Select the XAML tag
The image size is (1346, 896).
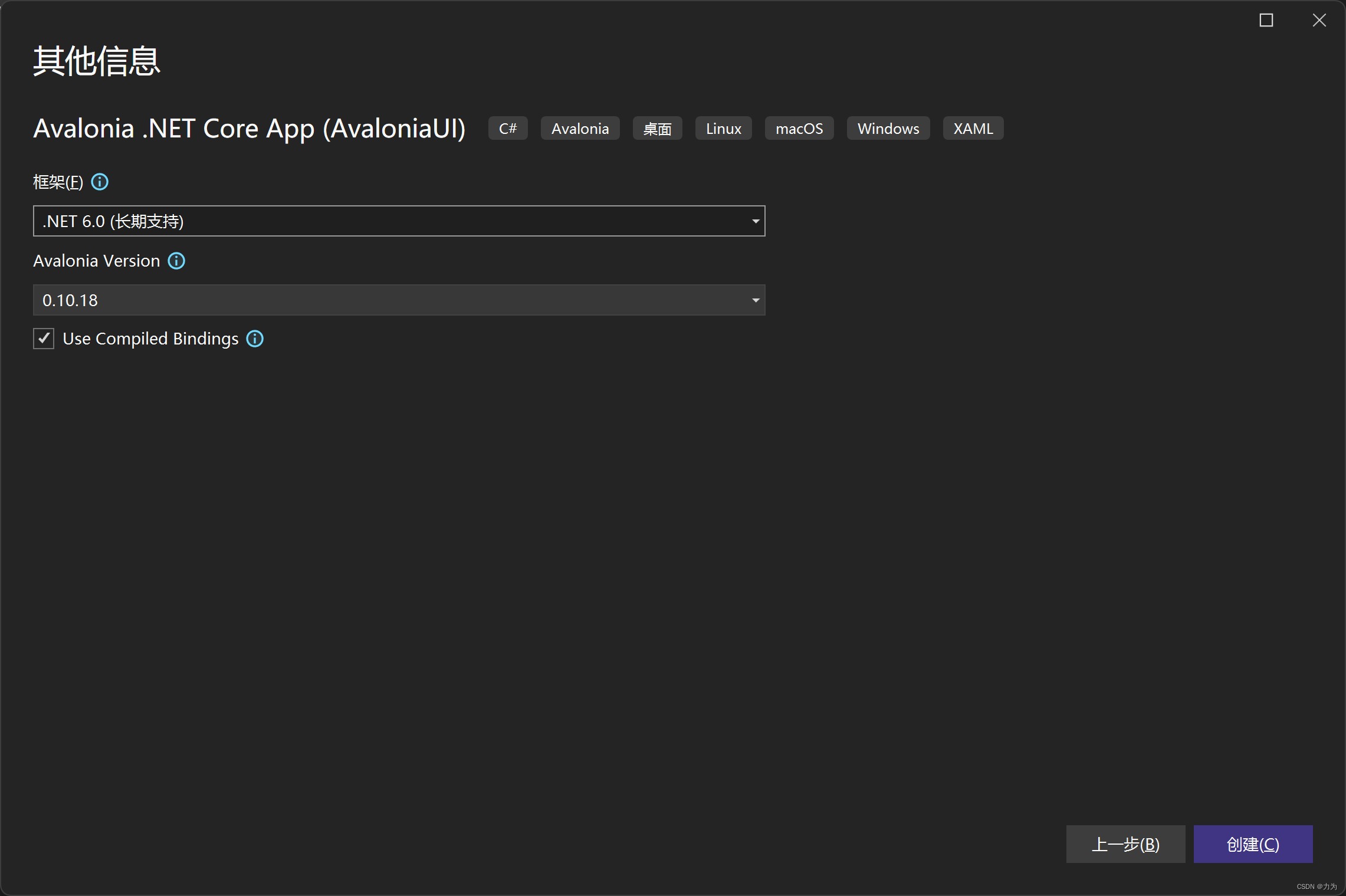tap(972, 128)
